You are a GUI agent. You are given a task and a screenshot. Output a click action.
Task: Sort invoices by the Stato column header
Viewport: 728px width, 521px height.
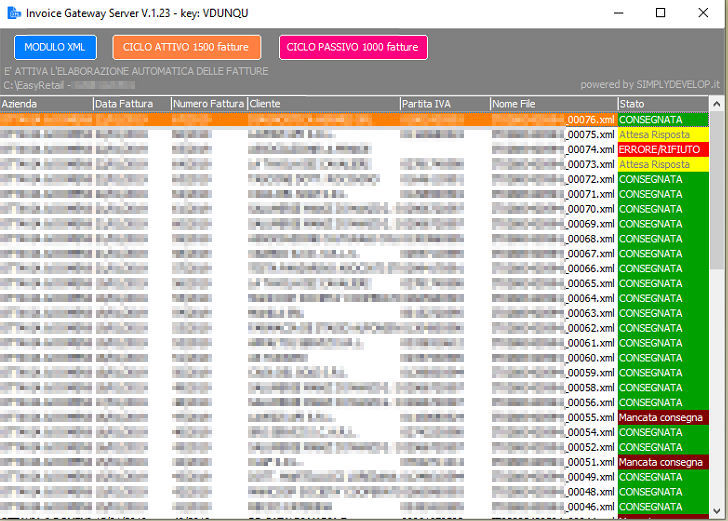tap(660, 104)
